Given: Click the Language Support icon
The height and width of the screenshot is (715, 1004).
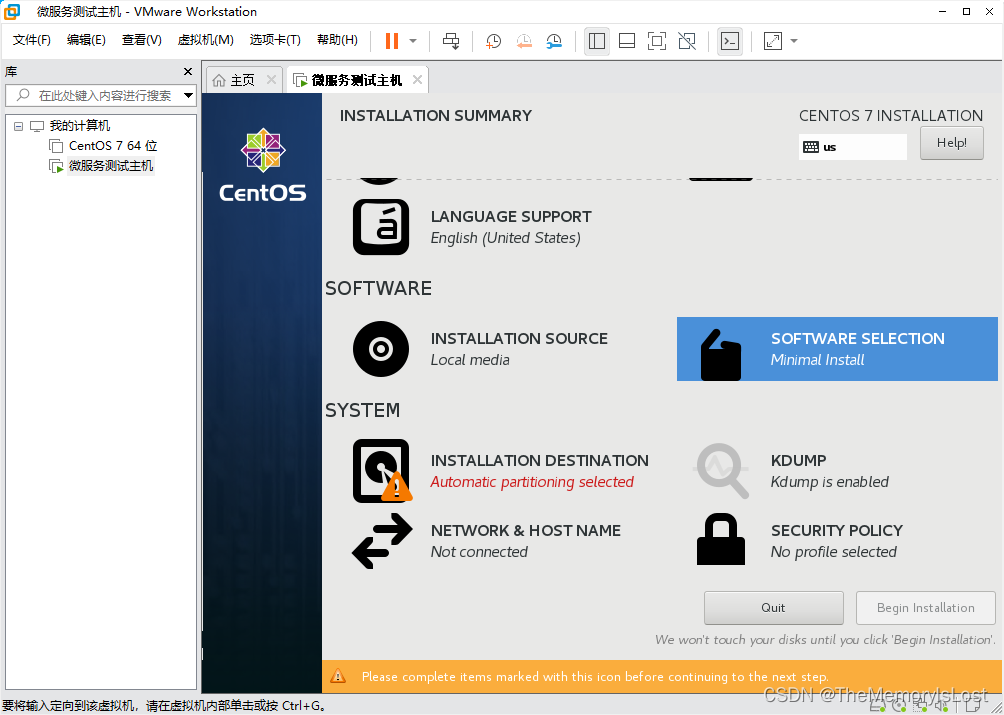Looking at the screenshot, I should coord(381,227).
